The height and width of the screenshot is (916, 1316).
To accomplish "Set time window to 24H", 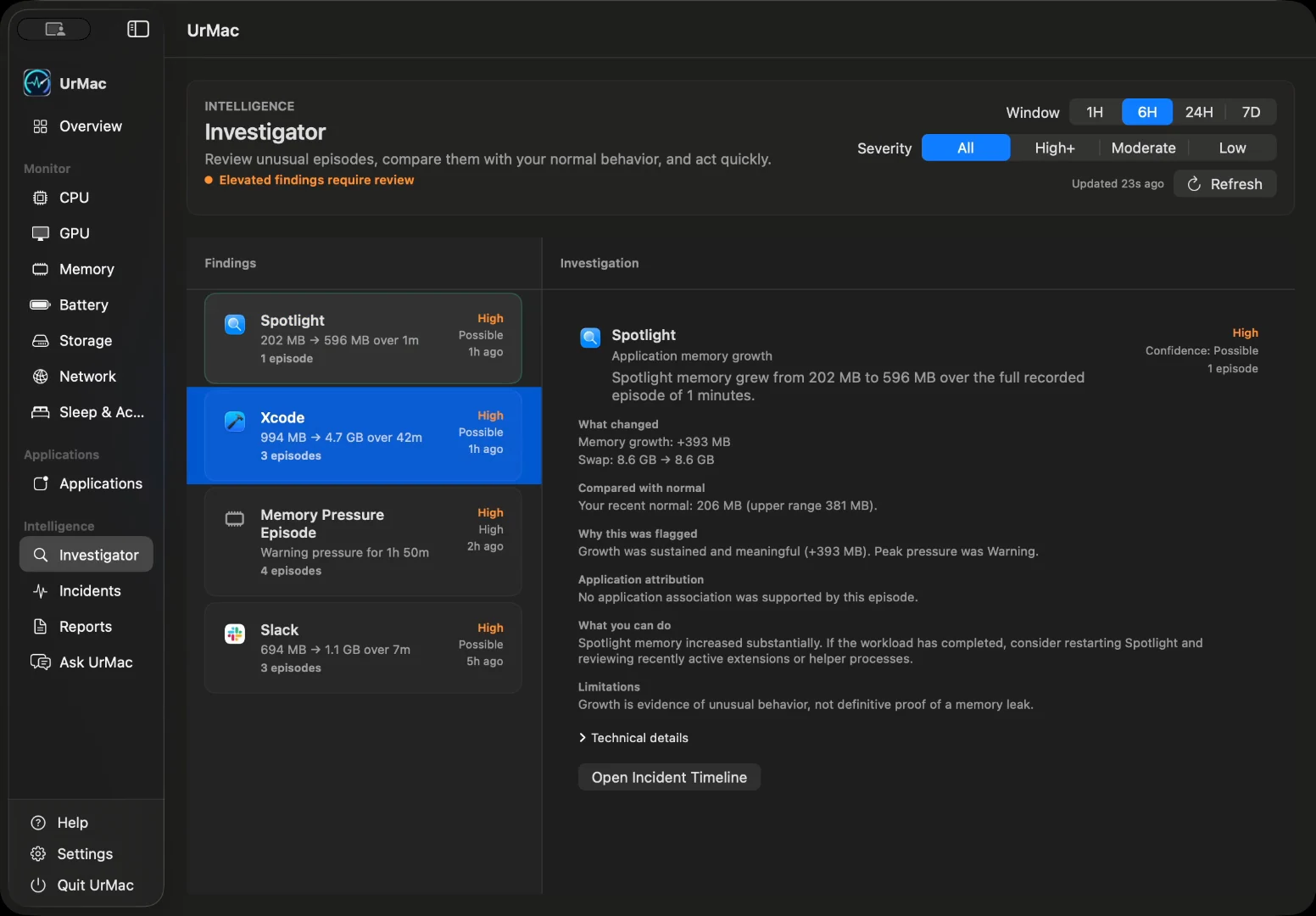I will (x=1199, y=112).
